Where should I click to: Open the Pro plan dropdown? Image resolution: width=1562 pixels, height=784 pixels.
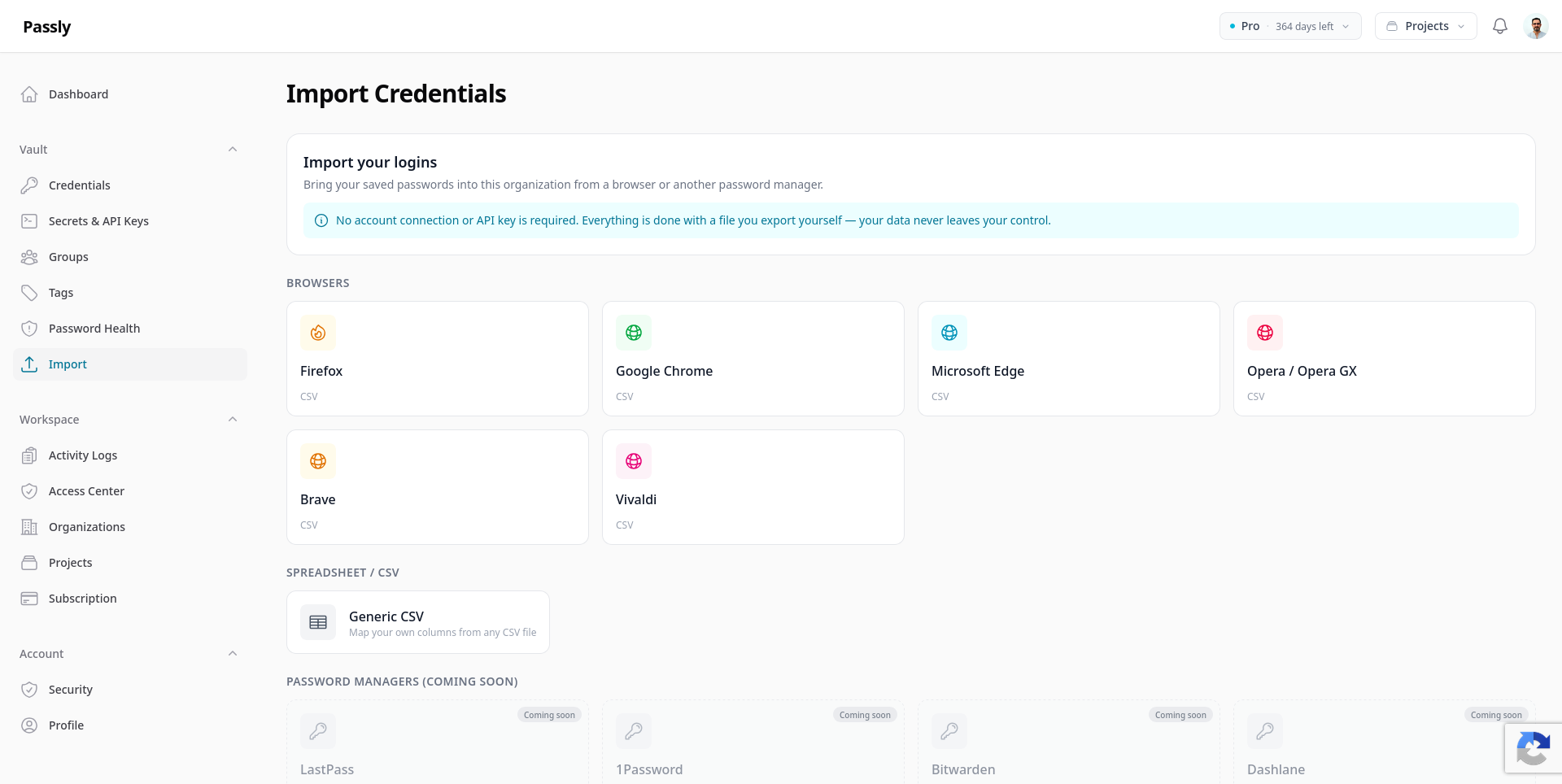pyautogui.click(x=1290, y=26)
